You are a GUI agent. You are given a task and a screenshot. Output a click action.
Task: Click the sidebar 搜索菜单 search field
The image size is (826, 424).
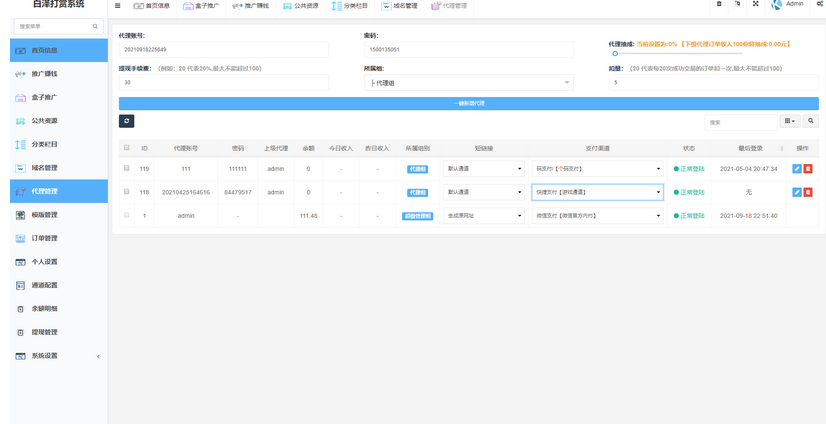click(58, 26)
